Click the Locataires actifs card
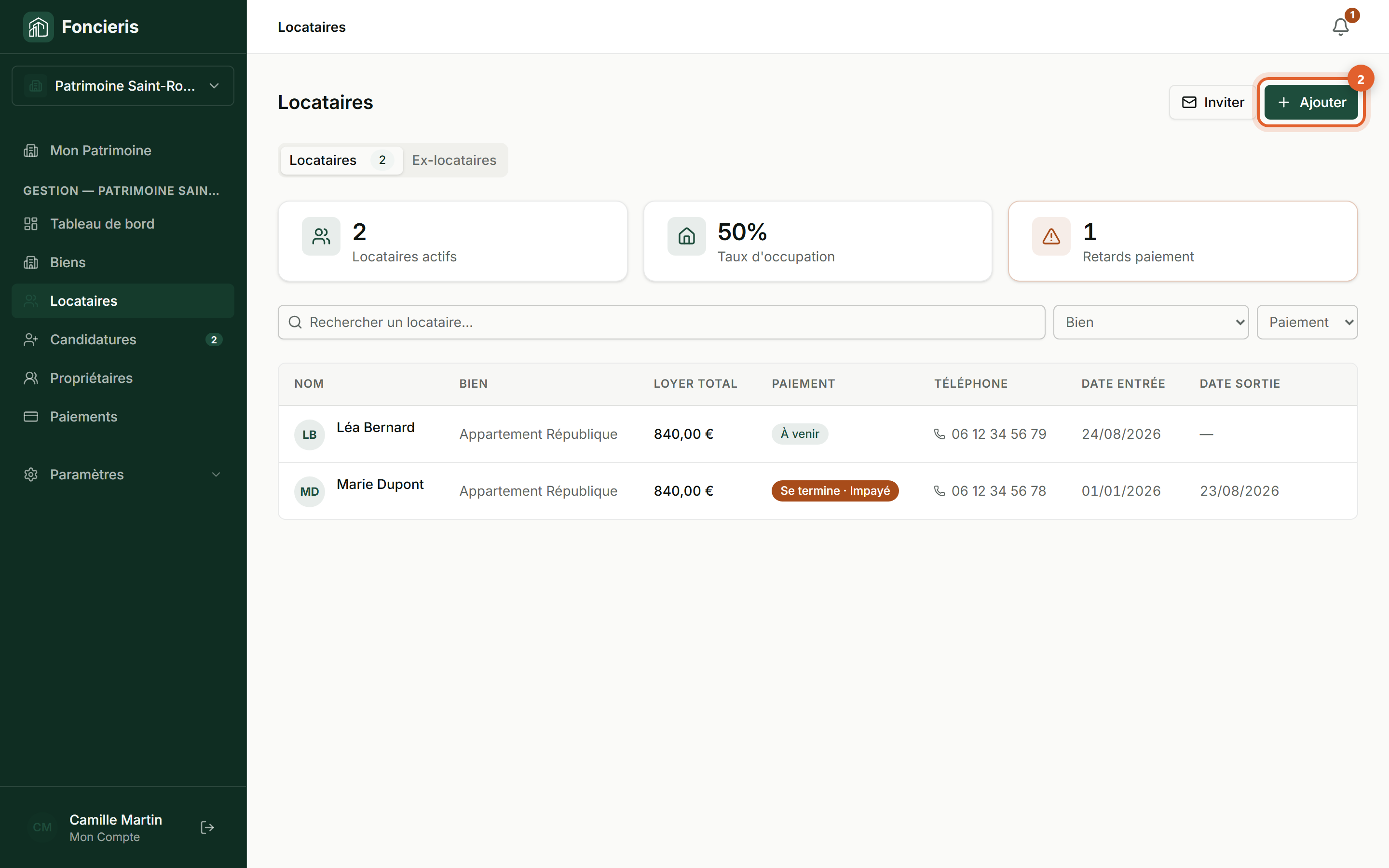Image resolution: width=1389 pixels, height=868 pixels. (452, 241)
